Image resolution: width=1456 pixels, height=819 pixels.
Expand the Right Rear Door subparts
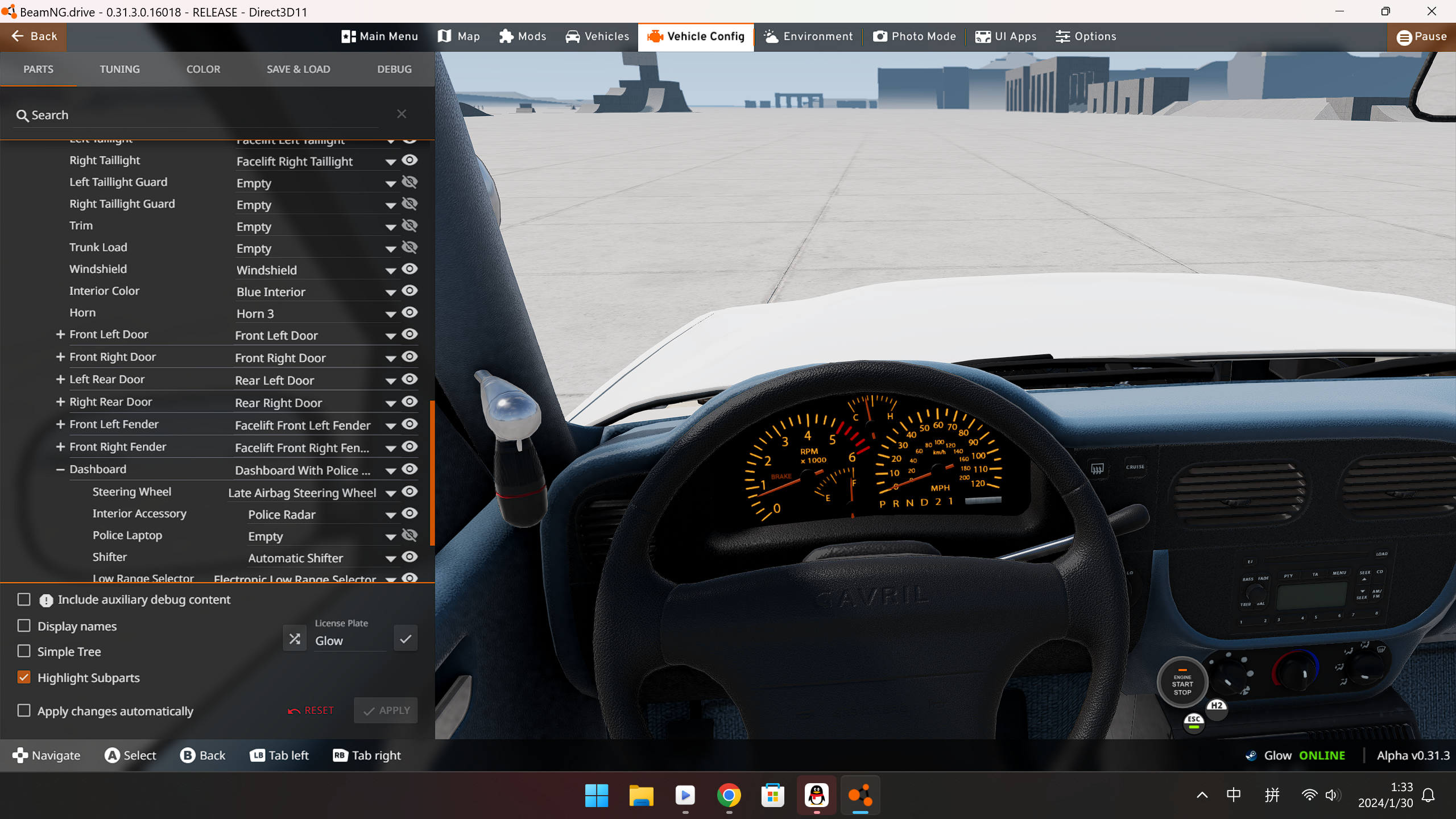60,402
